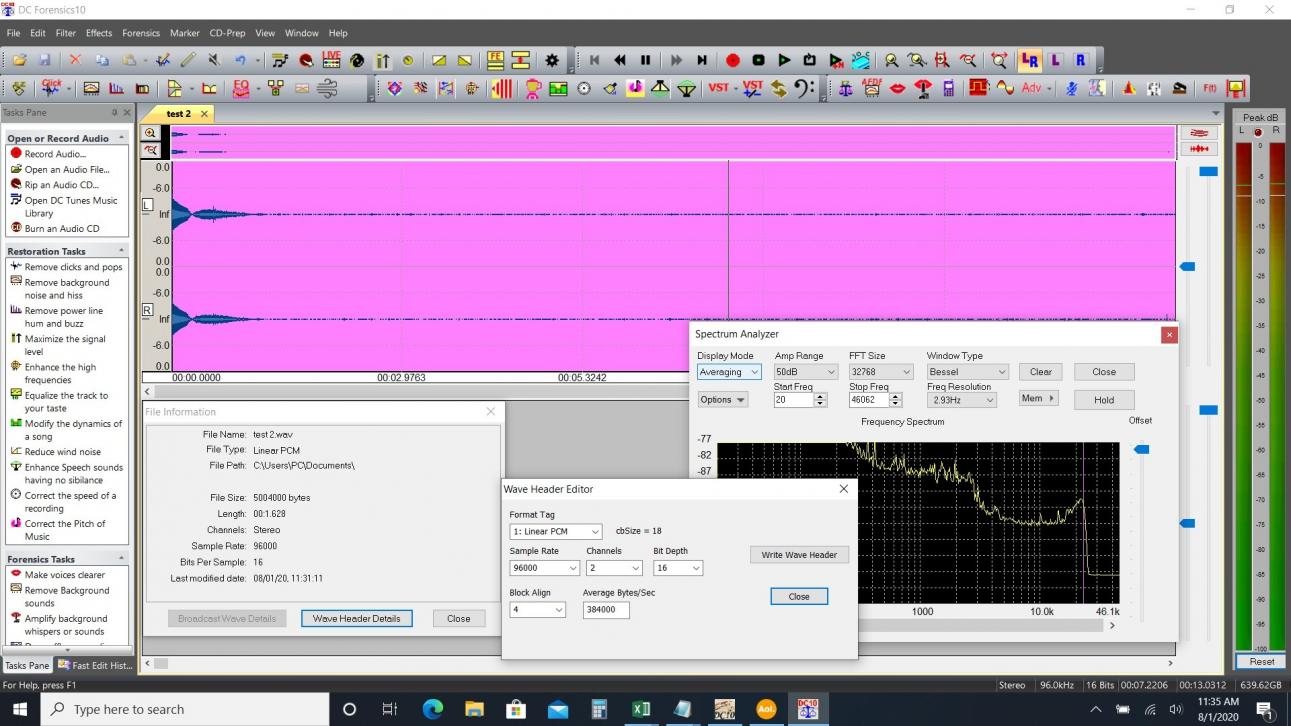Open Display Mode Averaging dropdown
Screen dimensions: 1291x726
729,372
